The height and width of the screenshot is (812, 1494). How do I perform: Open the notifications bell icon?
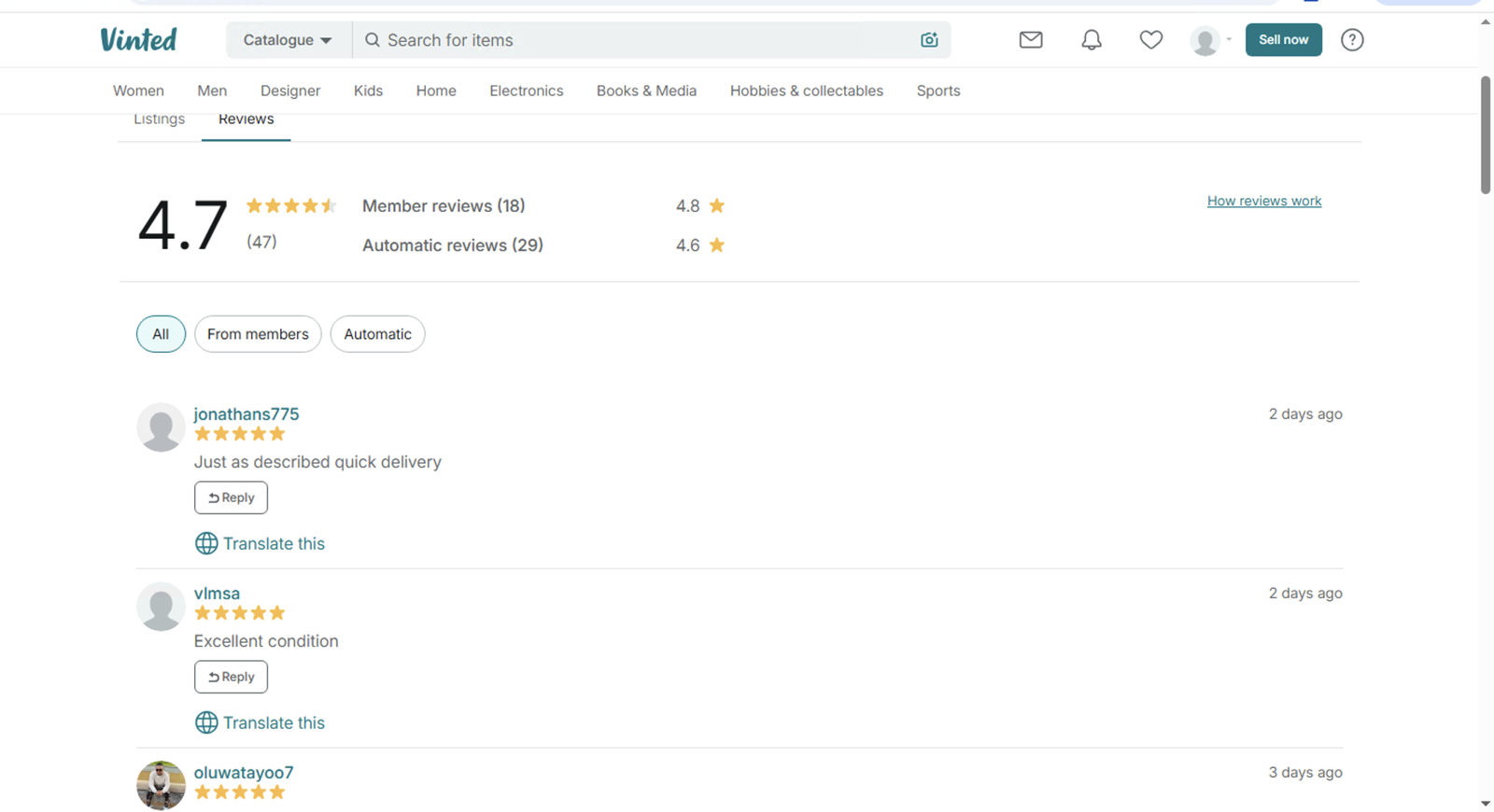[x=1092, y=40]
